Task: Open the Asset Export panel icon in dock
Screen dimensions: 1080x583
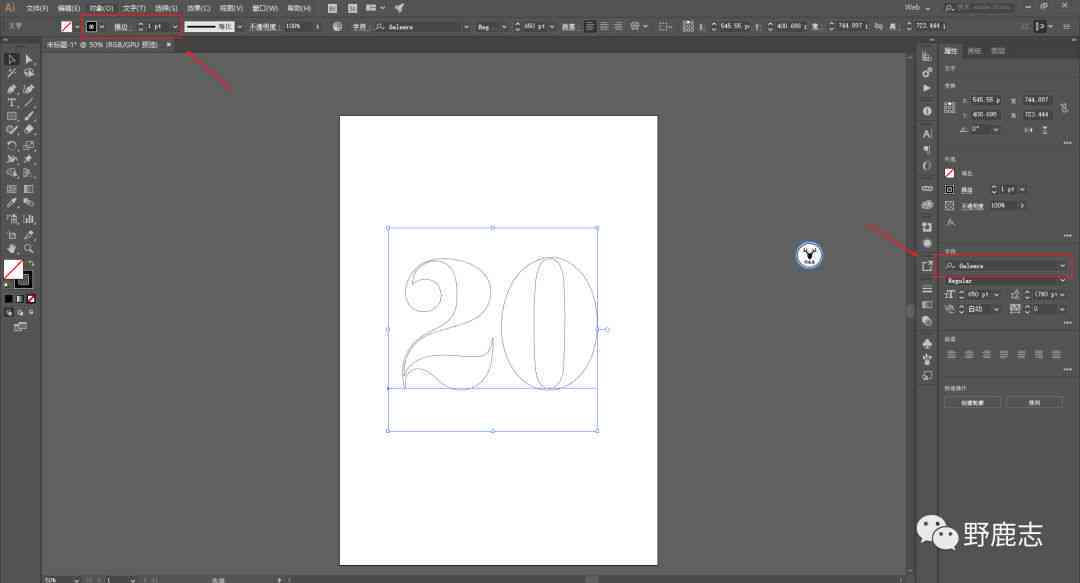Action: click(x=927, y=266)
